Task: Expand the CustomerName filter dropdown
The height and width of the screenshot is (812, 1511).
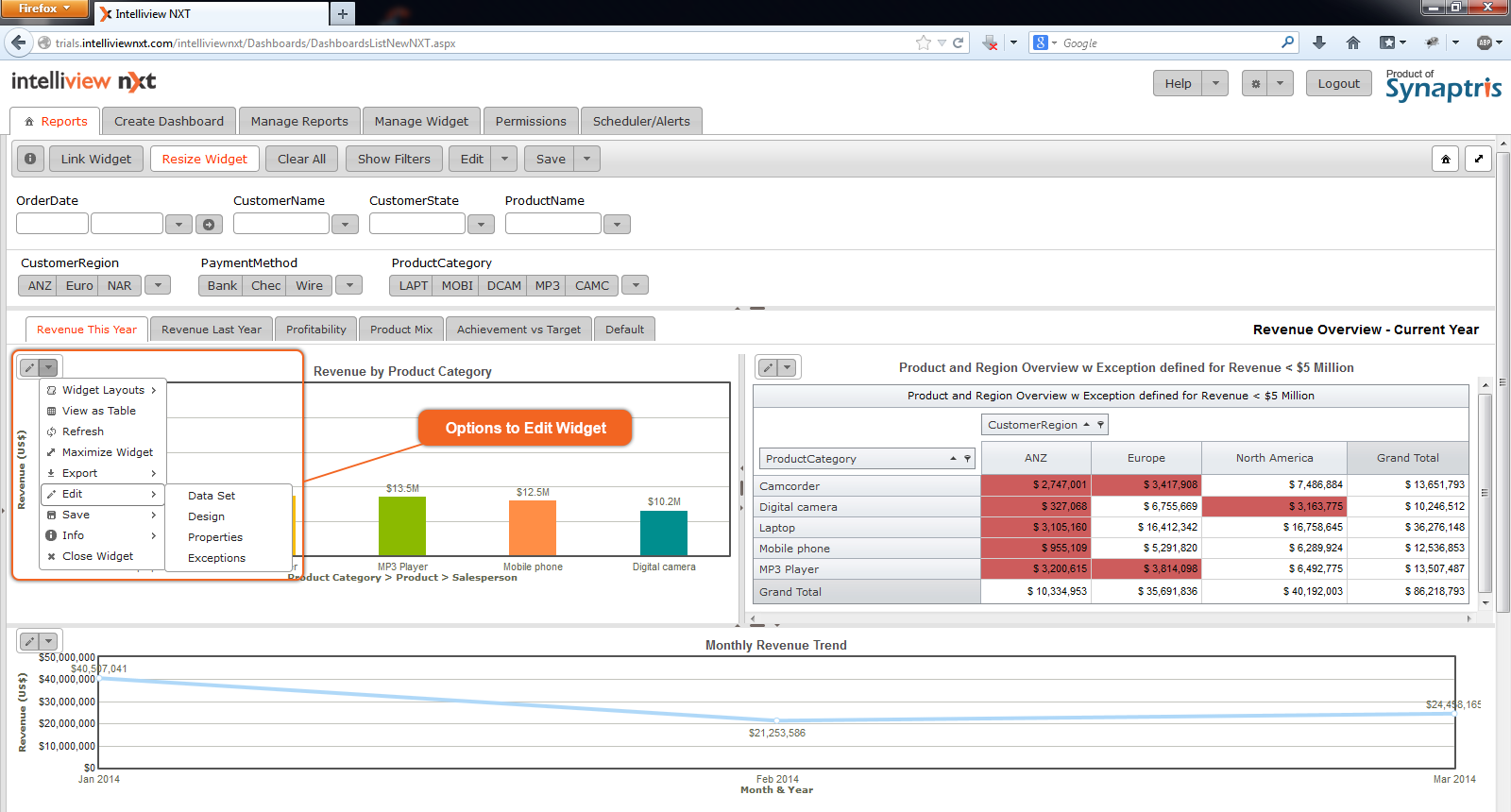Action: point(345,224)
